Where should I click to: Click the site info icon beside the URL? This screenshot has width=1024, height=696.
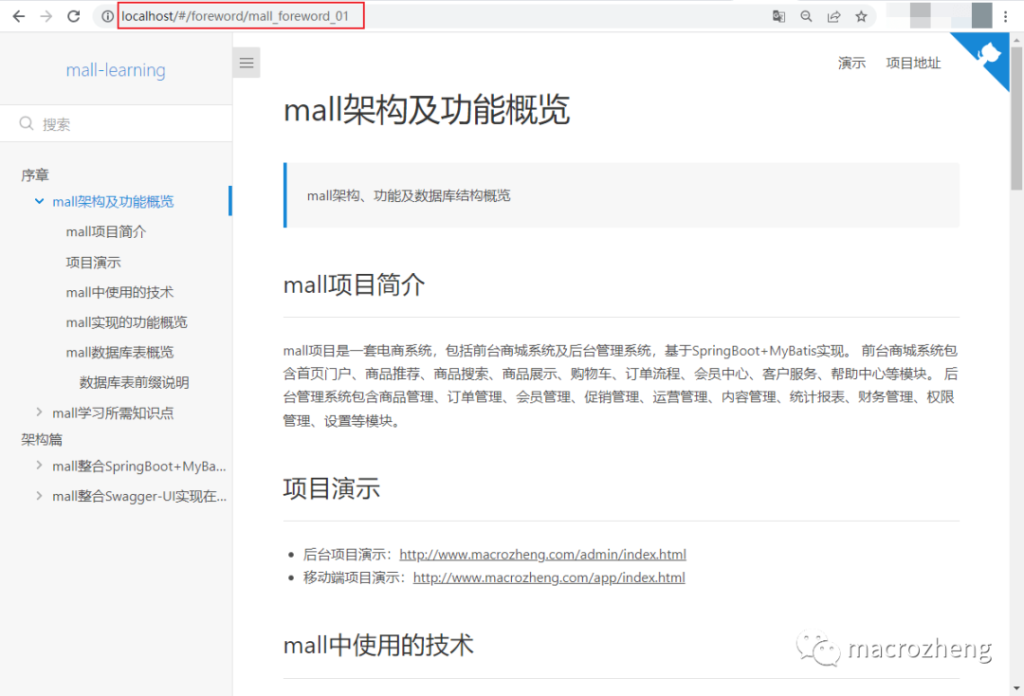pos(106,16)
